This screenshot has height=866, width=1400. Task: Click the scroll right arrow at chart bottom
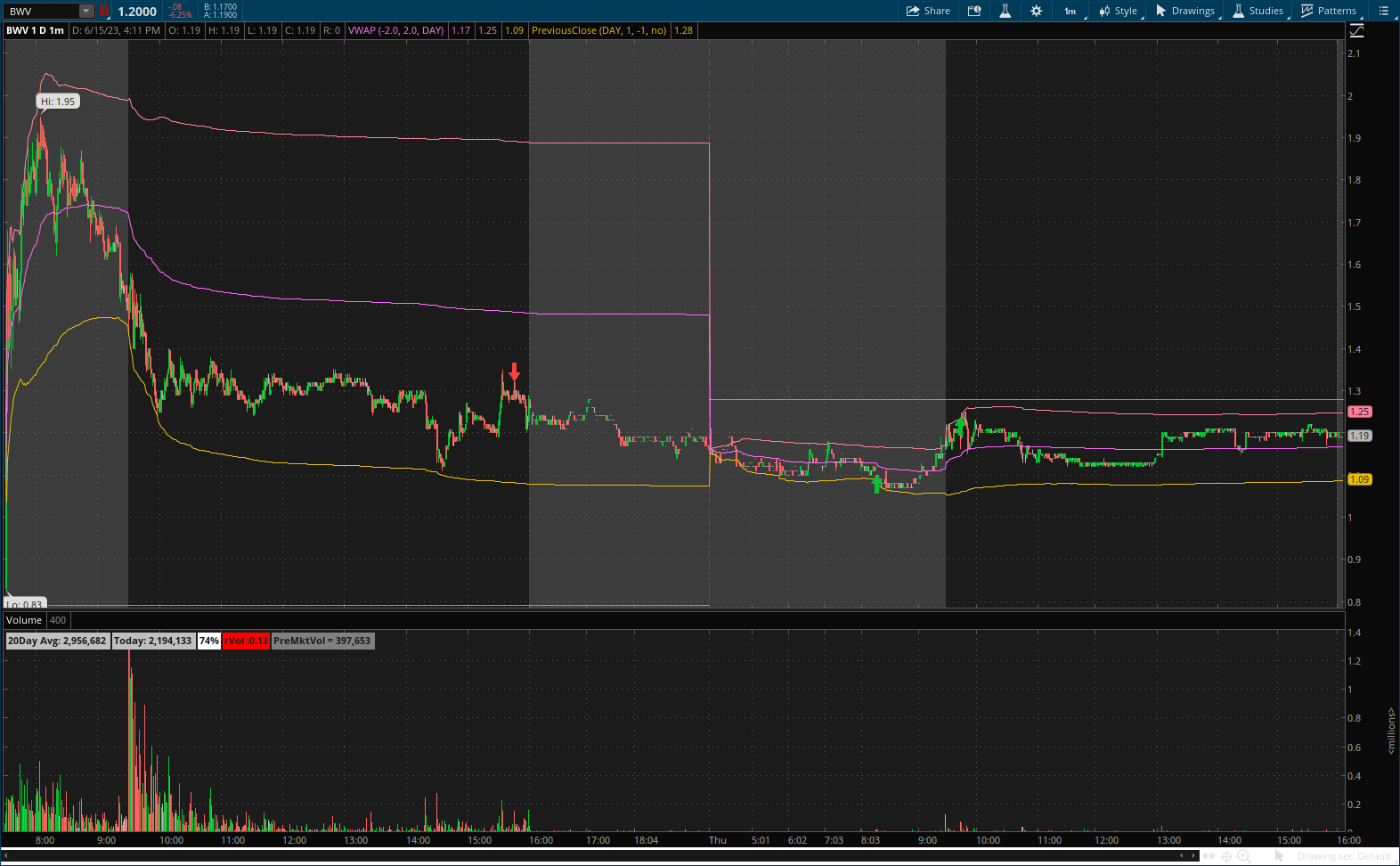click(1192, 856)
